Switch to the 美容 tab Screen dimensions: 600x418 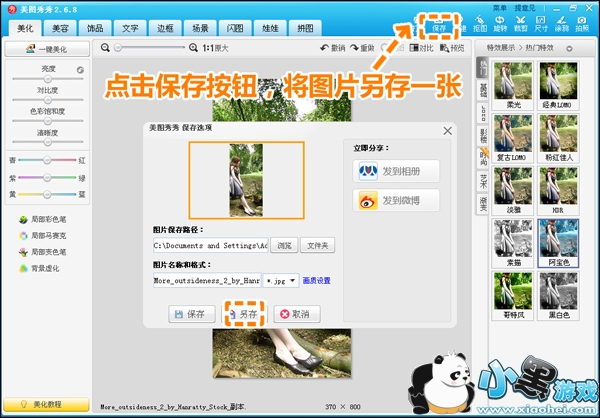coord(60,28)
